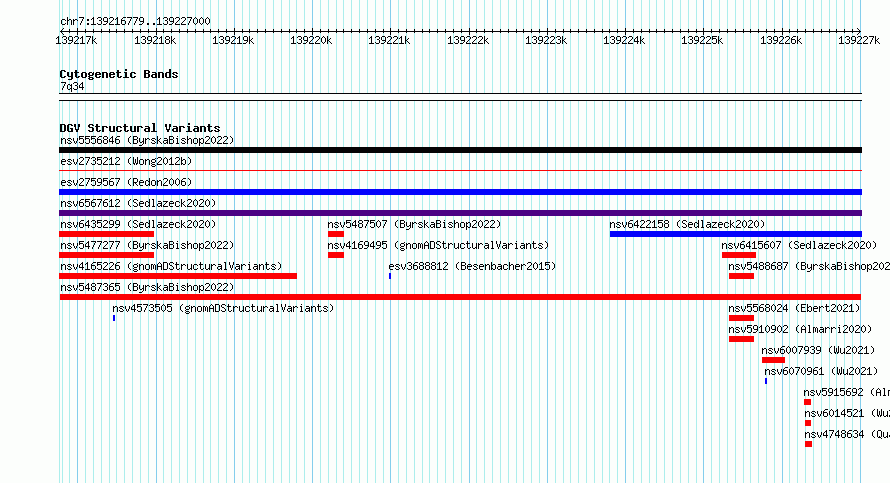Select the purple bar for nsv6567612

[x=460, y=213]
